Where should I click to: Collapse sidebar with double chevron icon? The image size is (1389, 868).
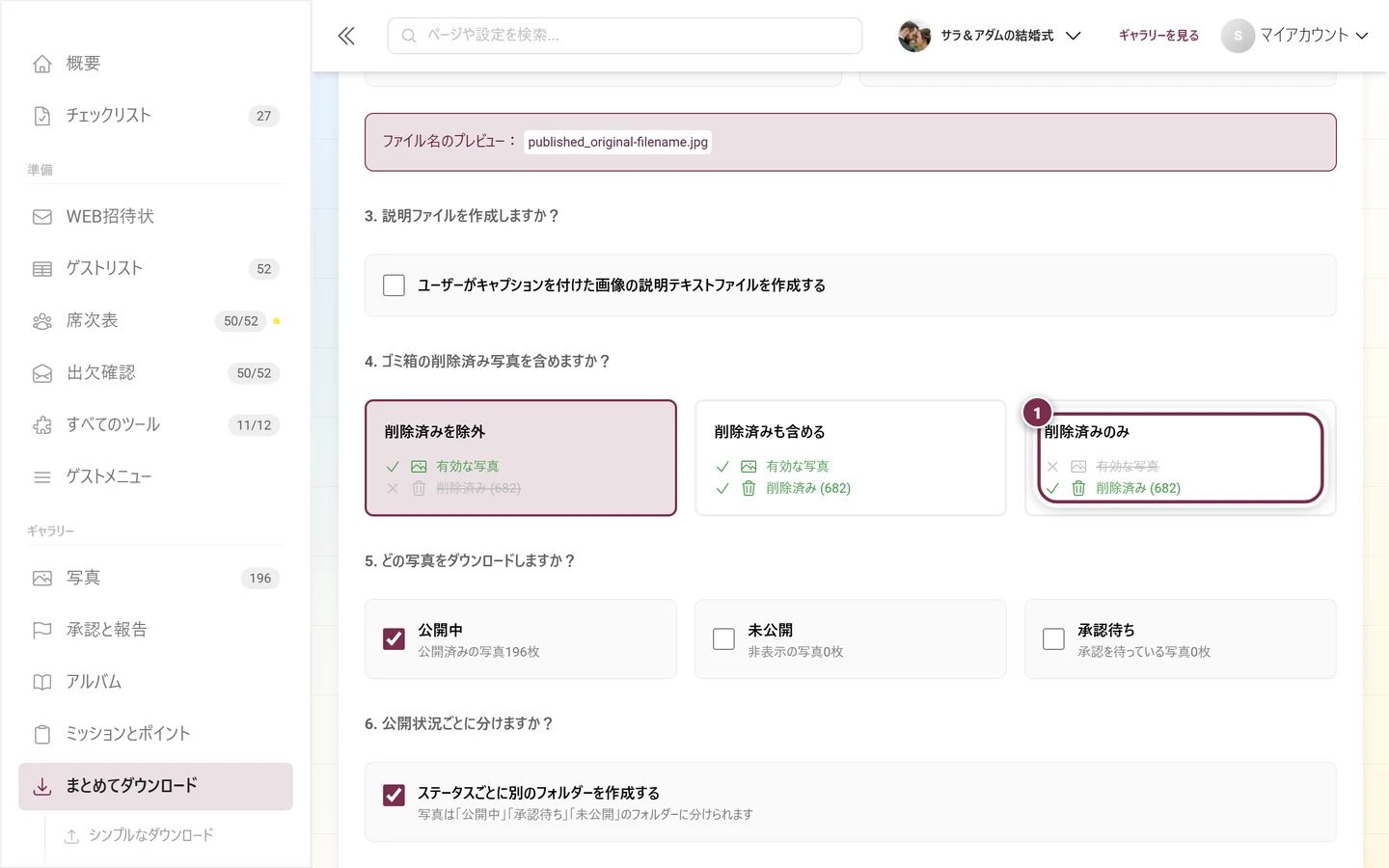coord(346,36)
